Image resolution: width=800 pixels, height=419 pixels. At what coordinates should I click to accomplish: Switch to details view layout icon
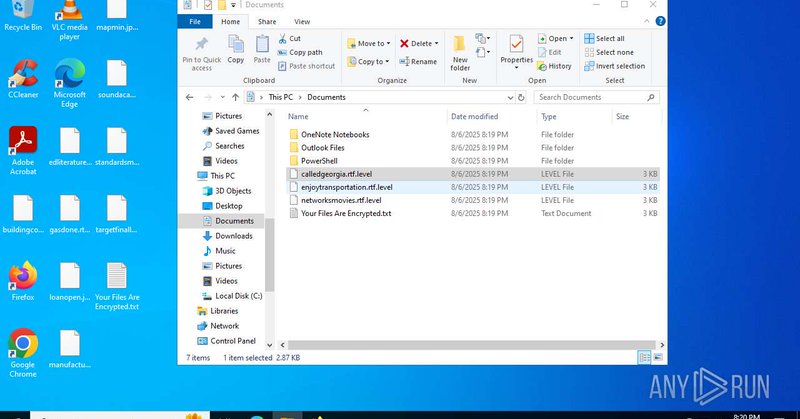click(x=644, y=357)
